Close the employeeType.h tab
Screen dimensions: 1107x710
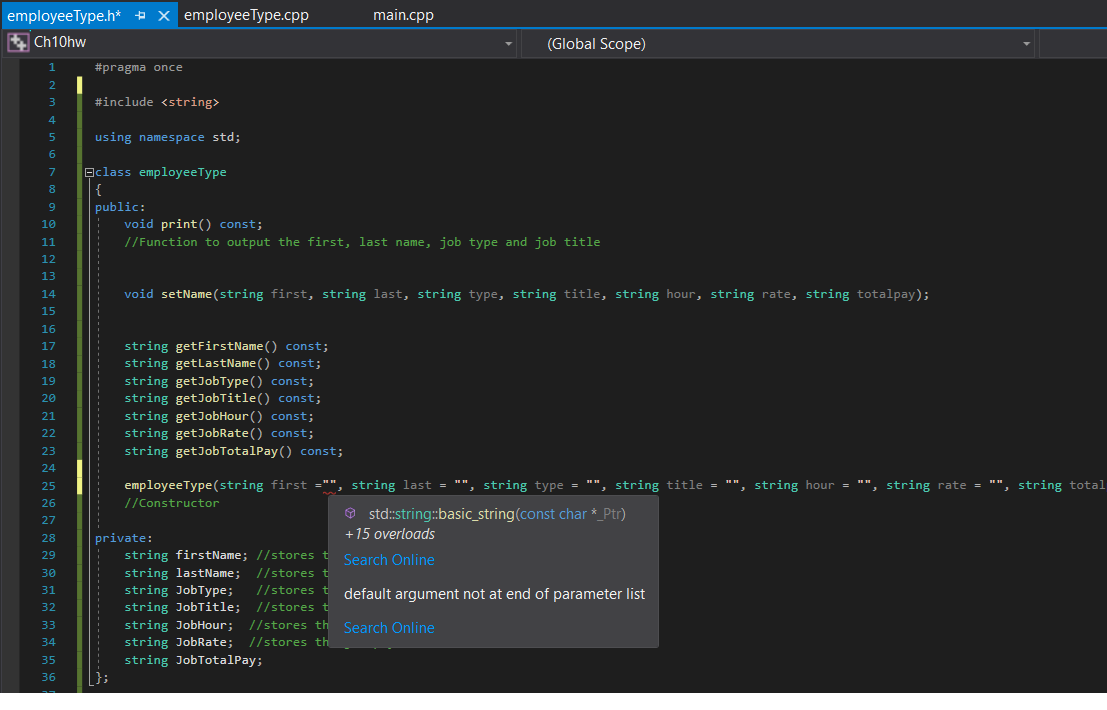point(163,15)
